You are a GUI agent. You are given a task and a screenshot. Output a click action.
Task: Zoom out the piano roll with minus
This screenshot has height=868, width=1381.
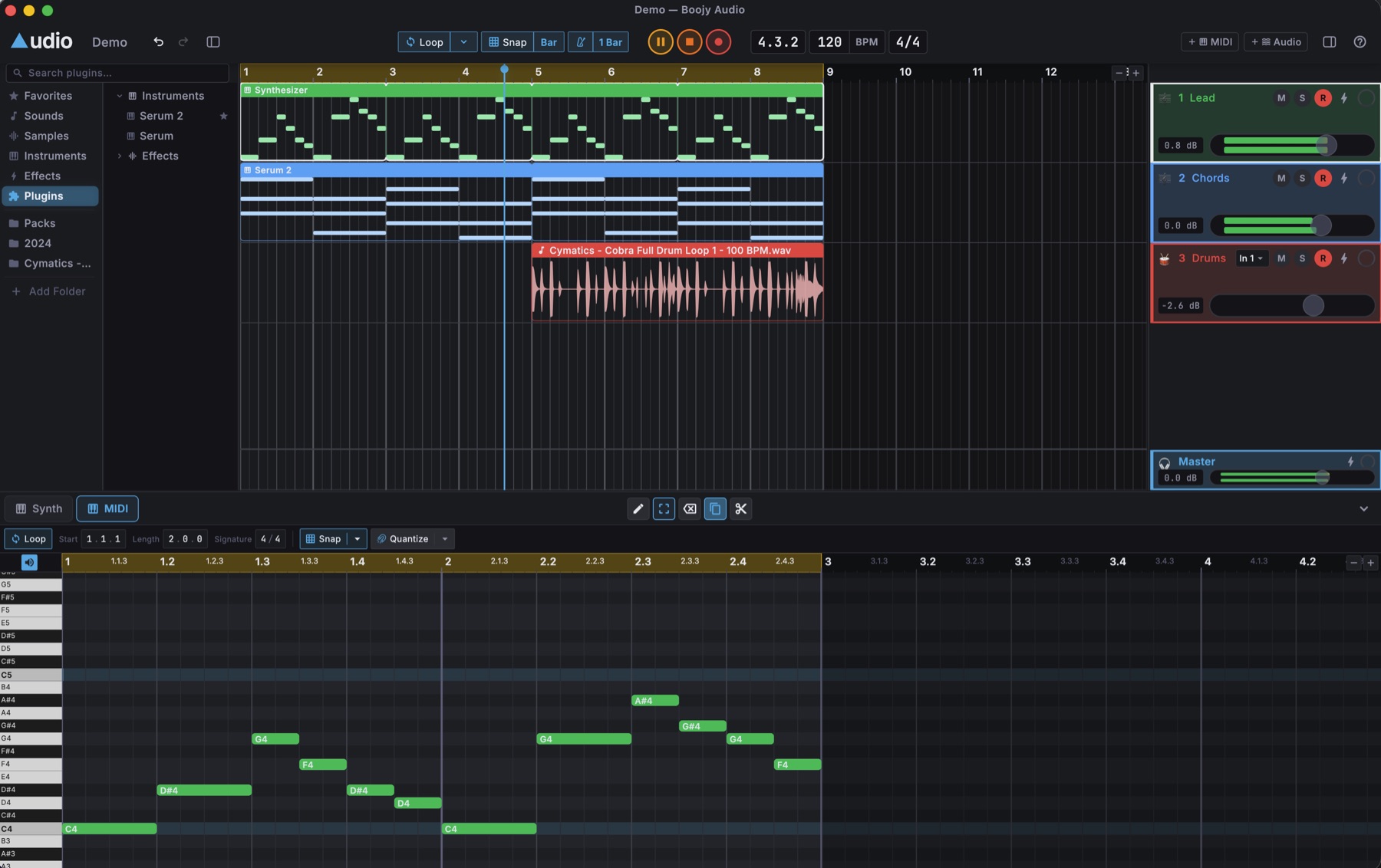(1353, 563)
